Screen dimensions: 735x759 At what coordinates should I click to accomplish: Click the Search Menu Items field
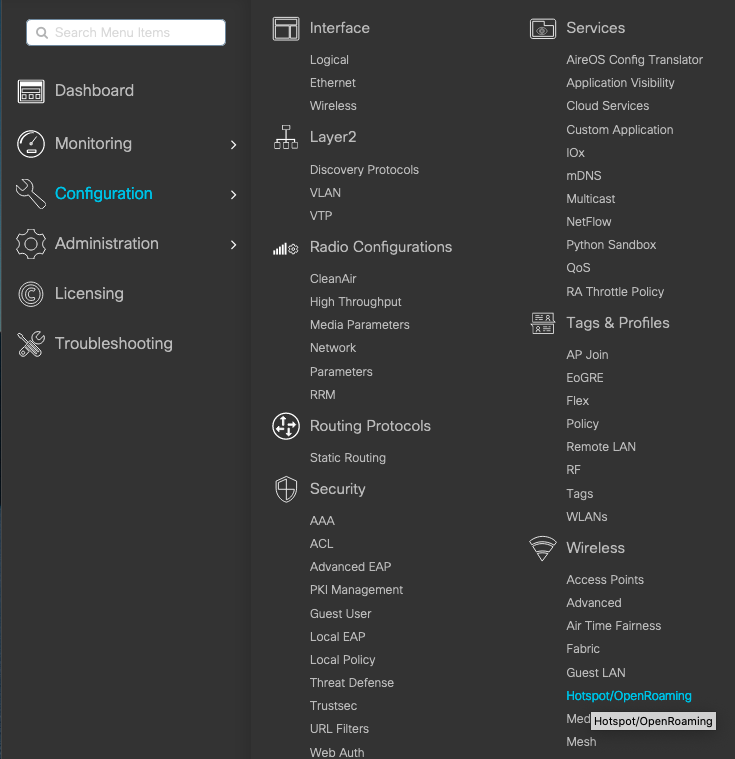[126, 33]
